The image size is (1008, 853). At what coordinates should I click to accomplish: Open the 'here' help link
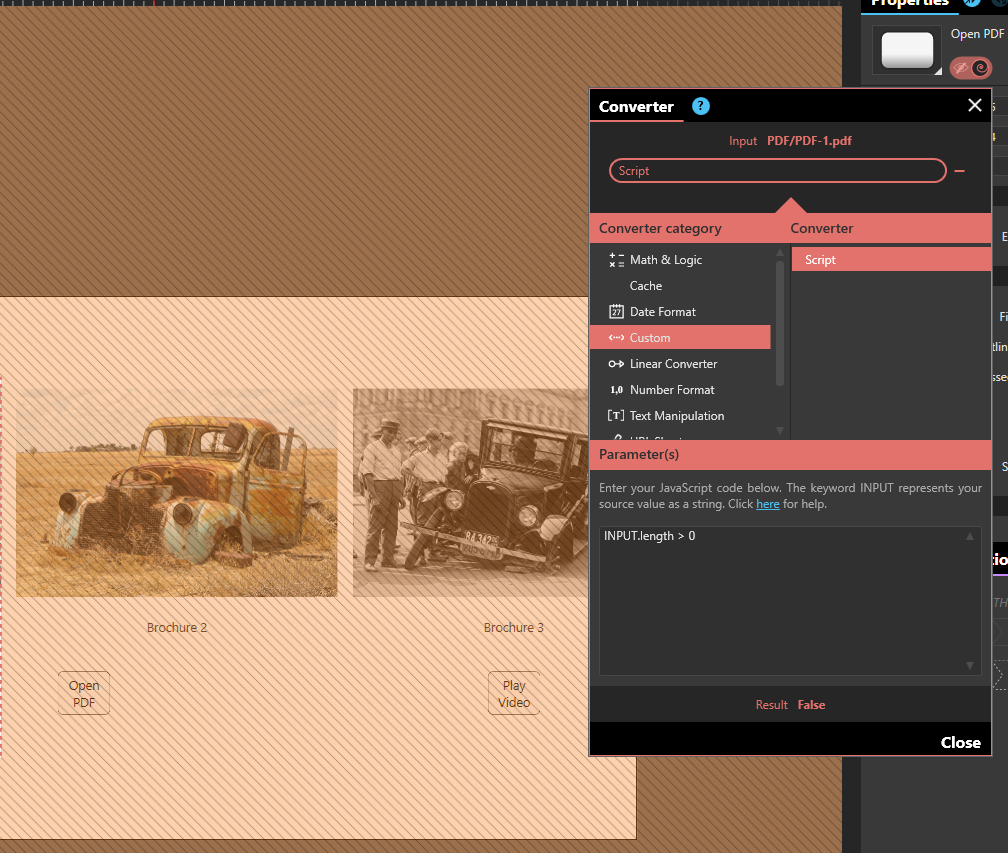[768, 504]
